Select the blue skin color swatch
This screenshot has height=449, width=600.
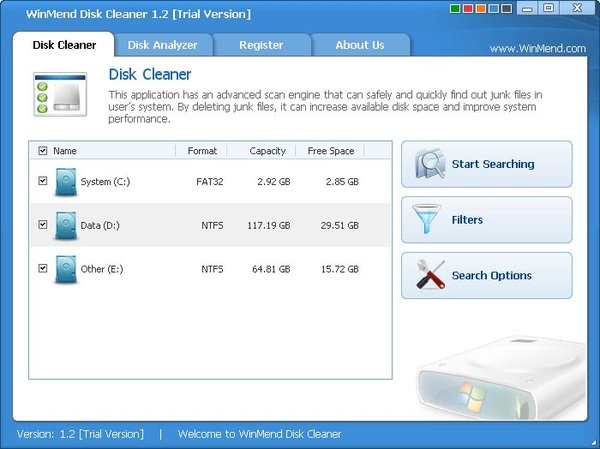click(494, 8)
